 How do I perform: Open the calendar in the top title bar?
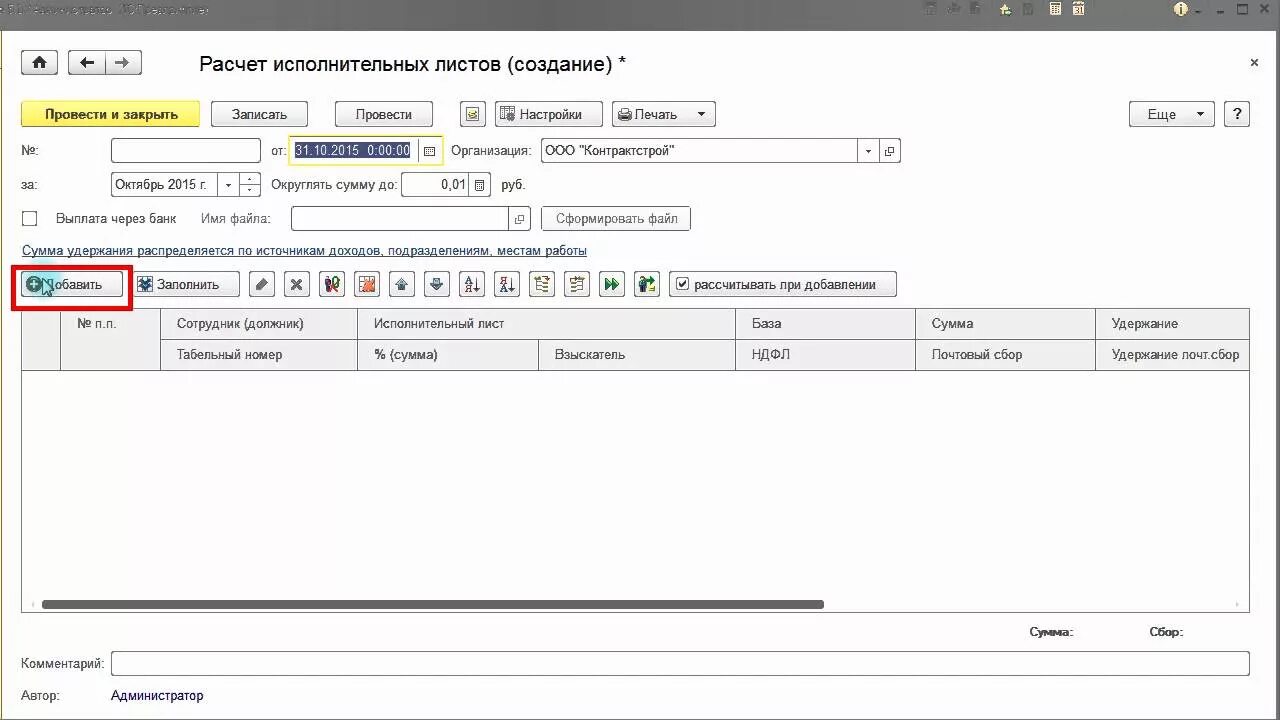pos(1079,9)
